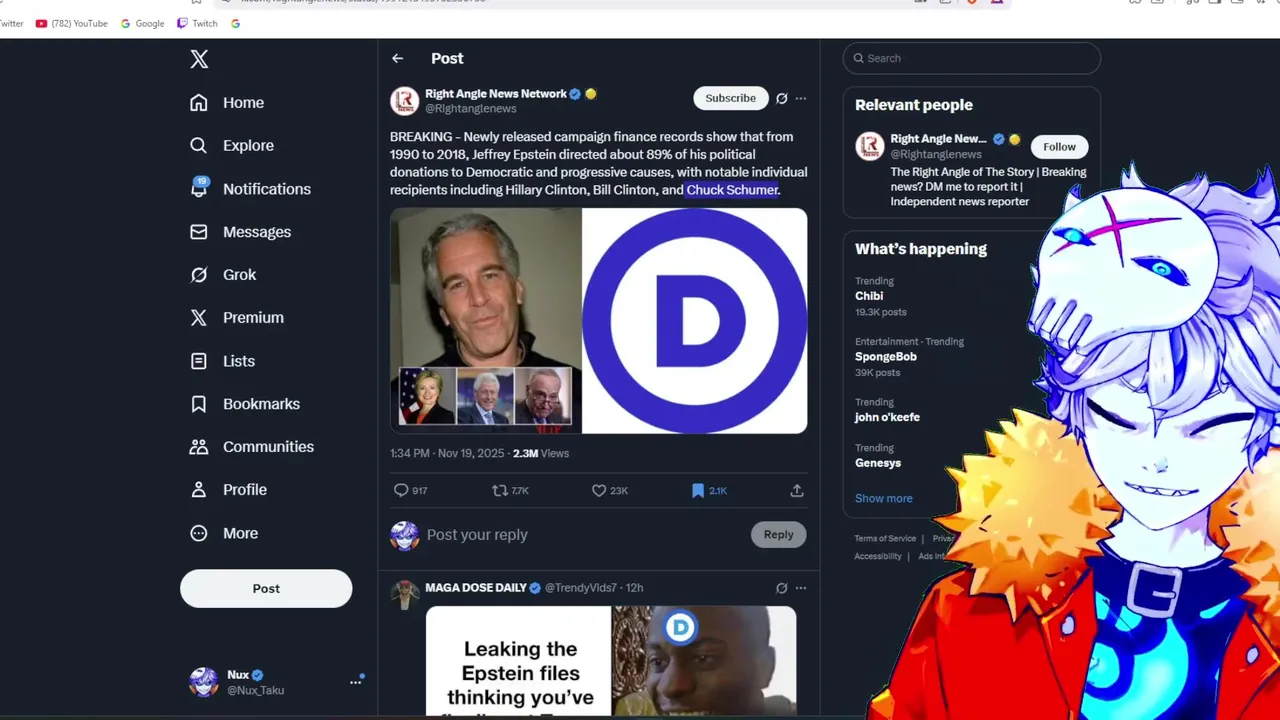Open john o'keefe trending topic
1280x720 pixels.
(x=887, y=417)
